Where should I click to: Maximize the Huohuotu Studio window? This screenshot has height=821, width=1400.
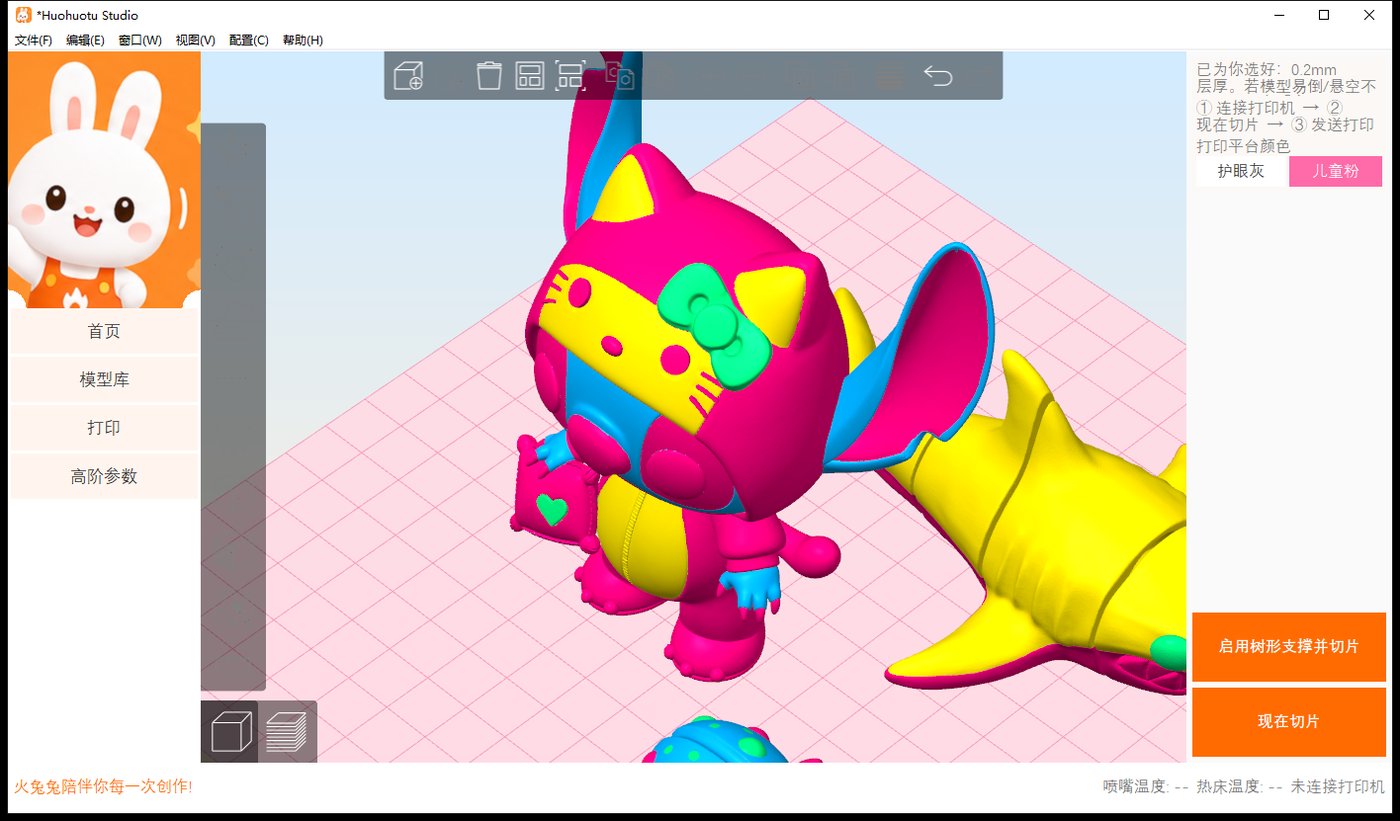(1324, 15)
